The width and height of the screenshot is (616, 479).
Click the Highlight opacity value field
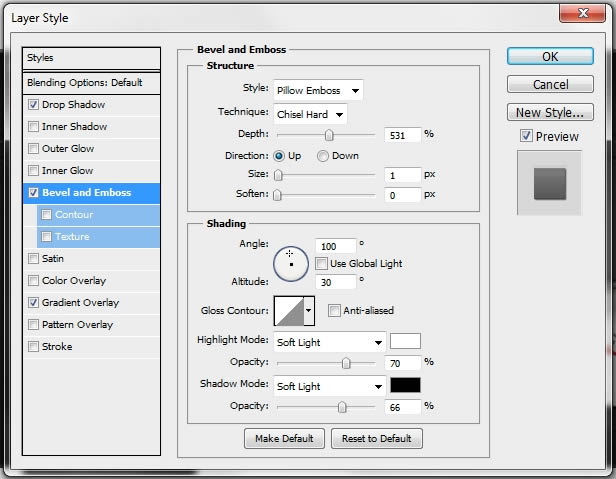point(403,363)
